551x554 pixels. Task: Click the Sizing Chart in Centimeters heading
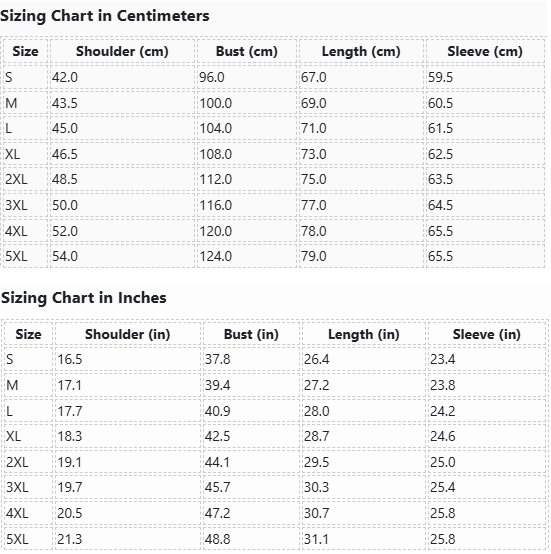(105, 16)
